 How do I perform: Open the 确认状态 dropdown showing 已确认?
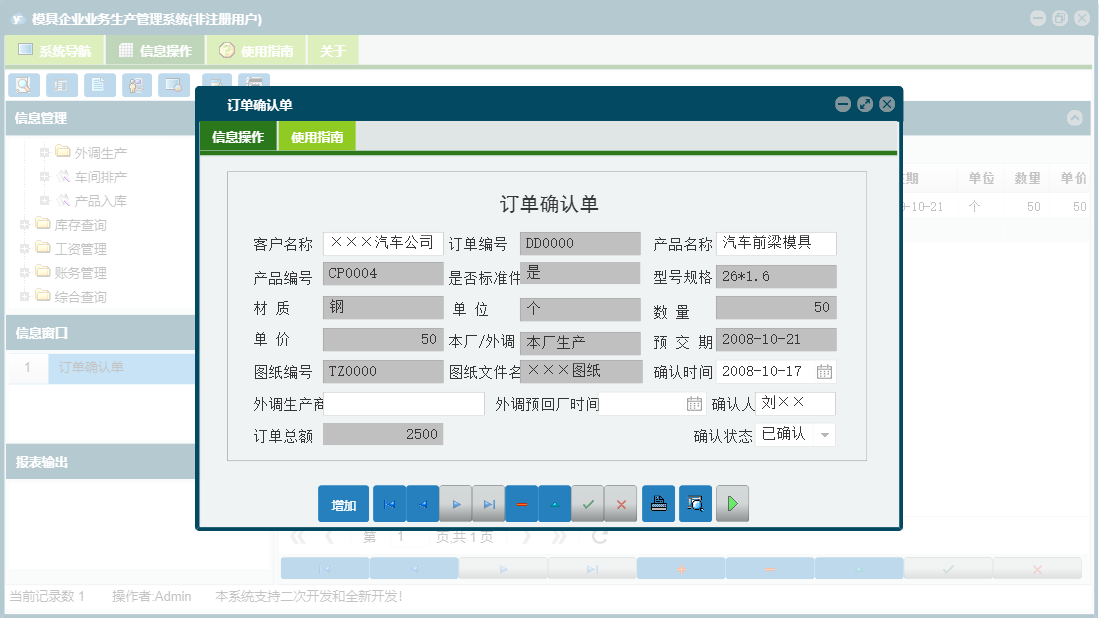point(826,434)
